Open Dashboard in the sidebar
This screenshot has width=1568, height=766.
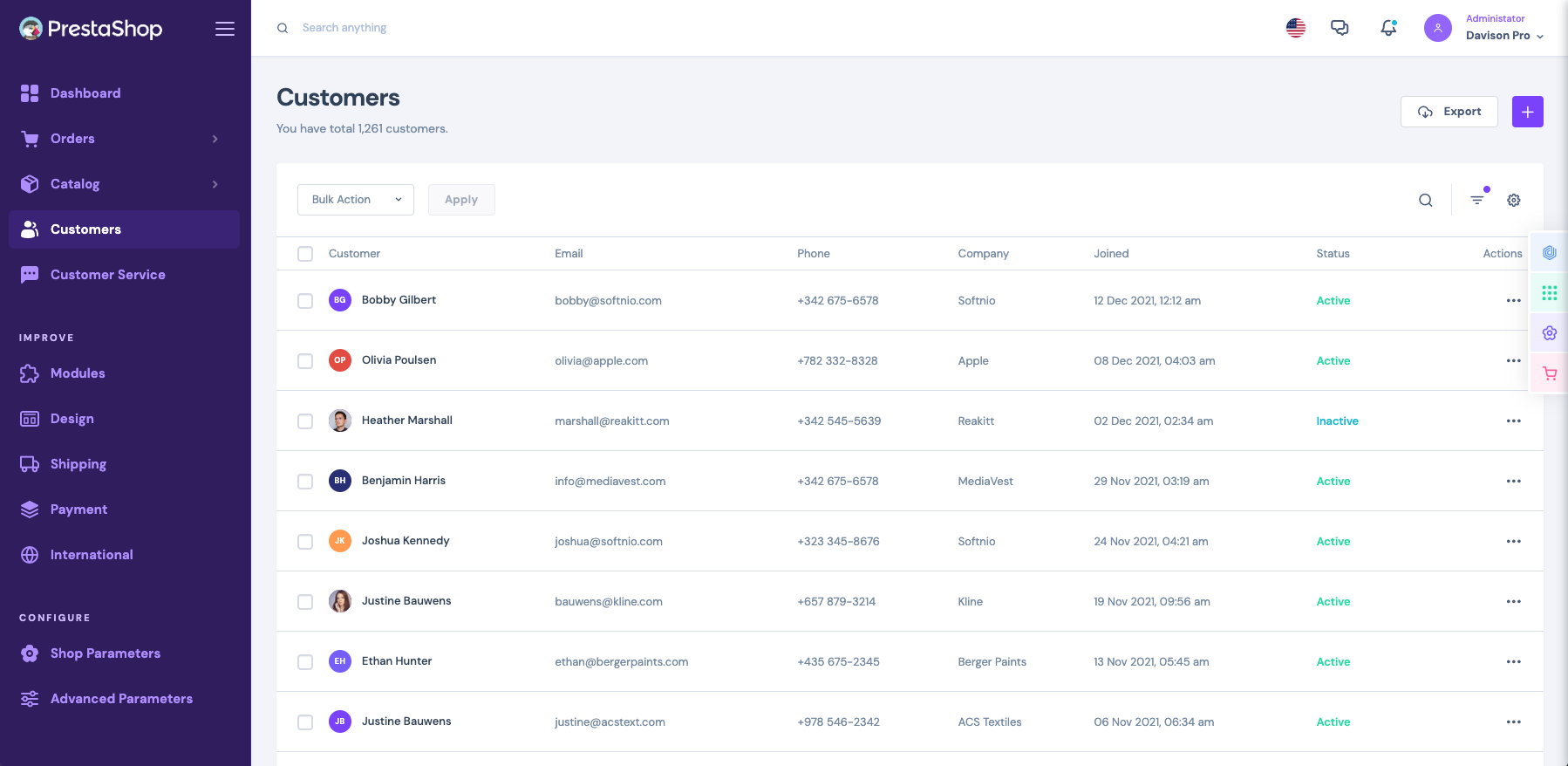click(x=125, y=93)
